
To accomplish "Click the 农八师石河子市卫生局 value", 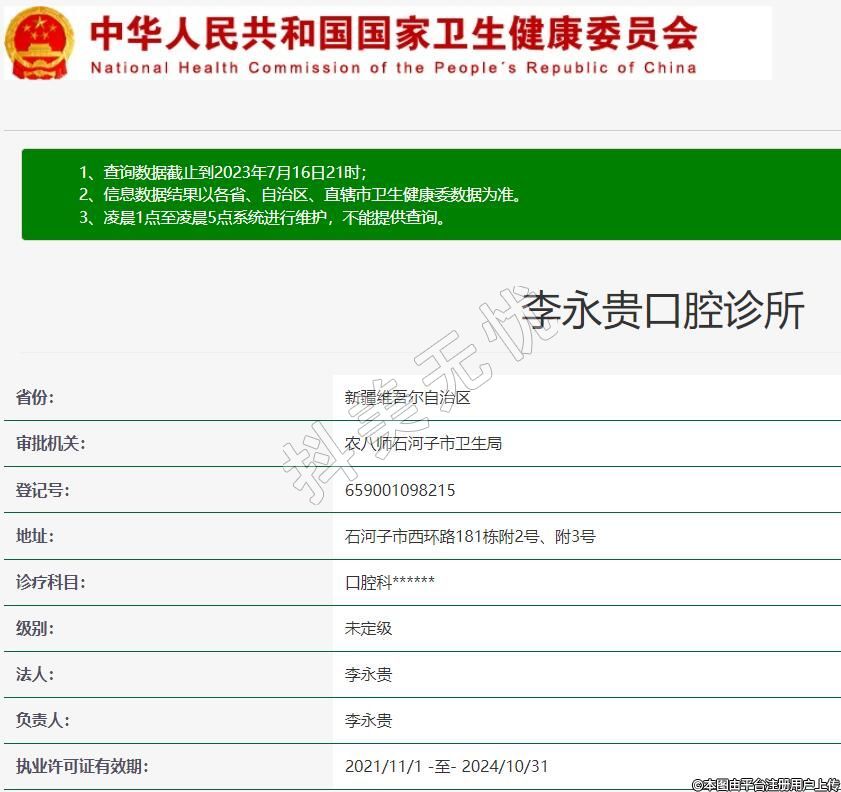I will tap(423, 443).
